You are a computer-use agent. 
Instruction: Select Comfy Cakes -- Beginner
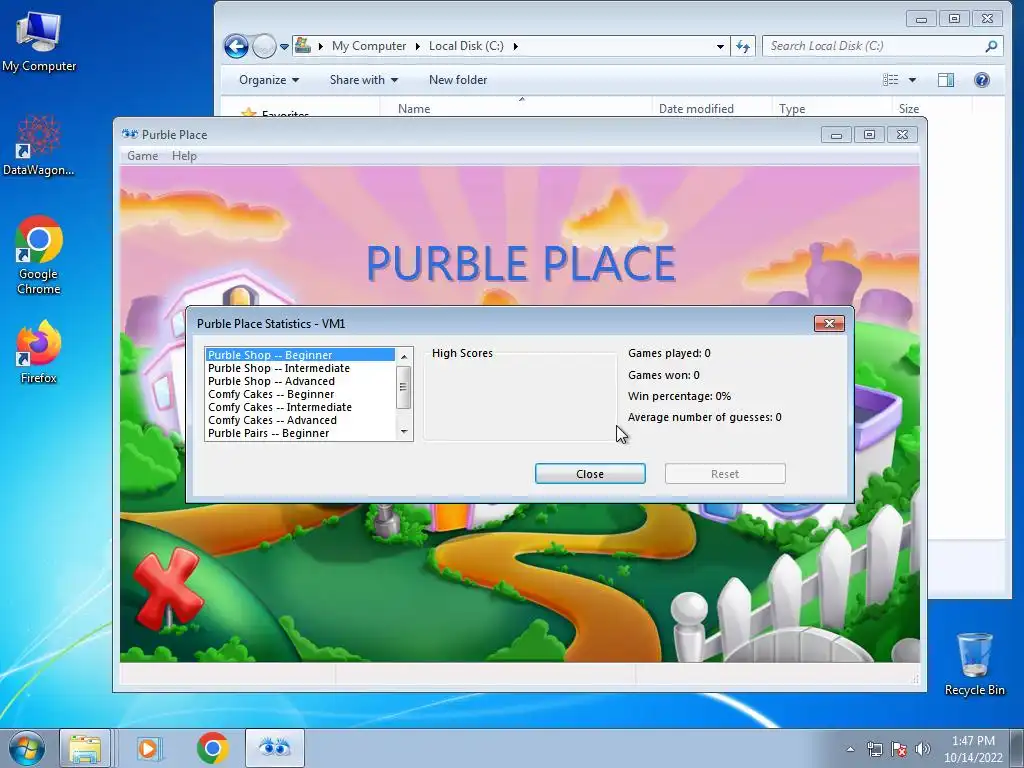[300, 394]
